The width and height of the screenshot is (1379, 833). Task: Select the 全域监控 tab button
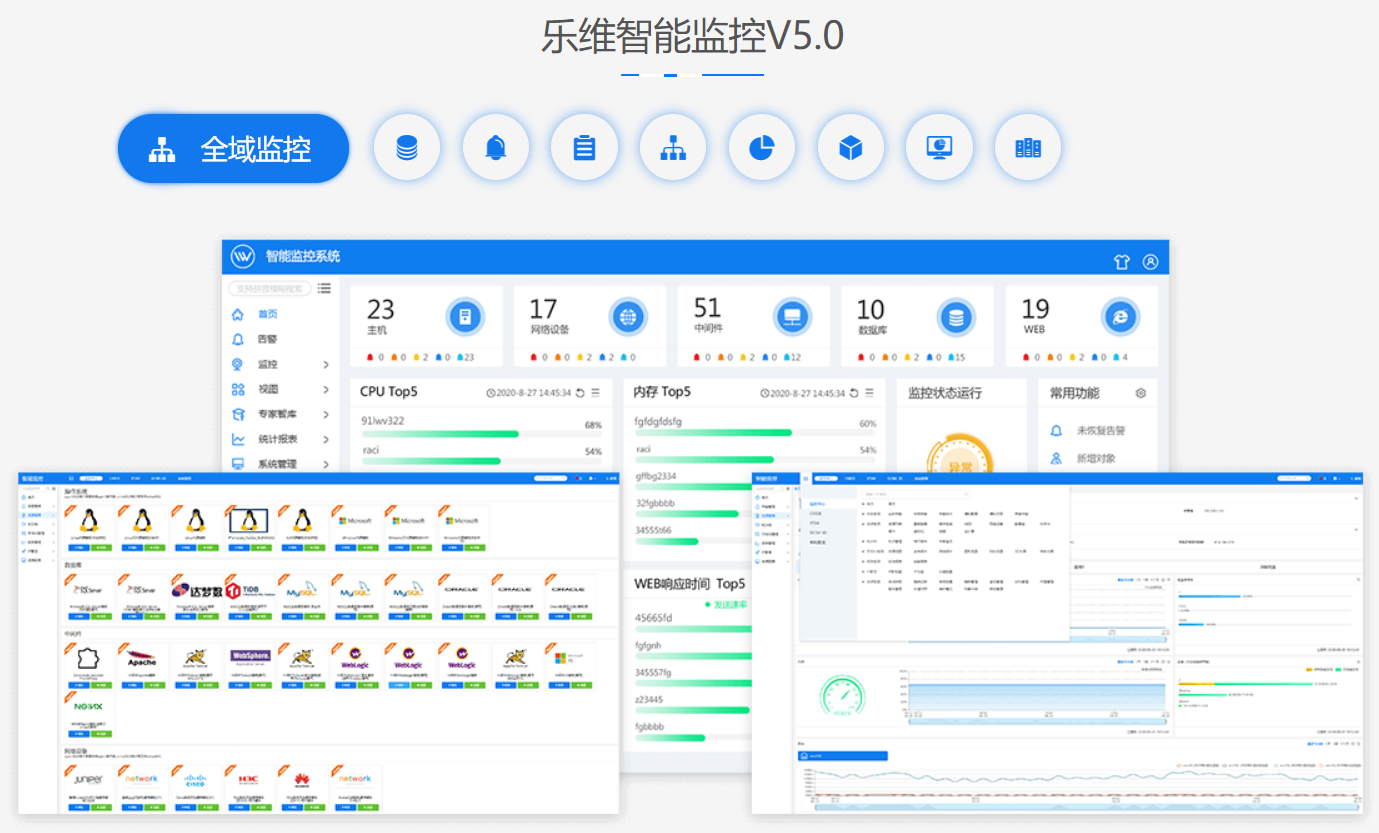point(233,149)
